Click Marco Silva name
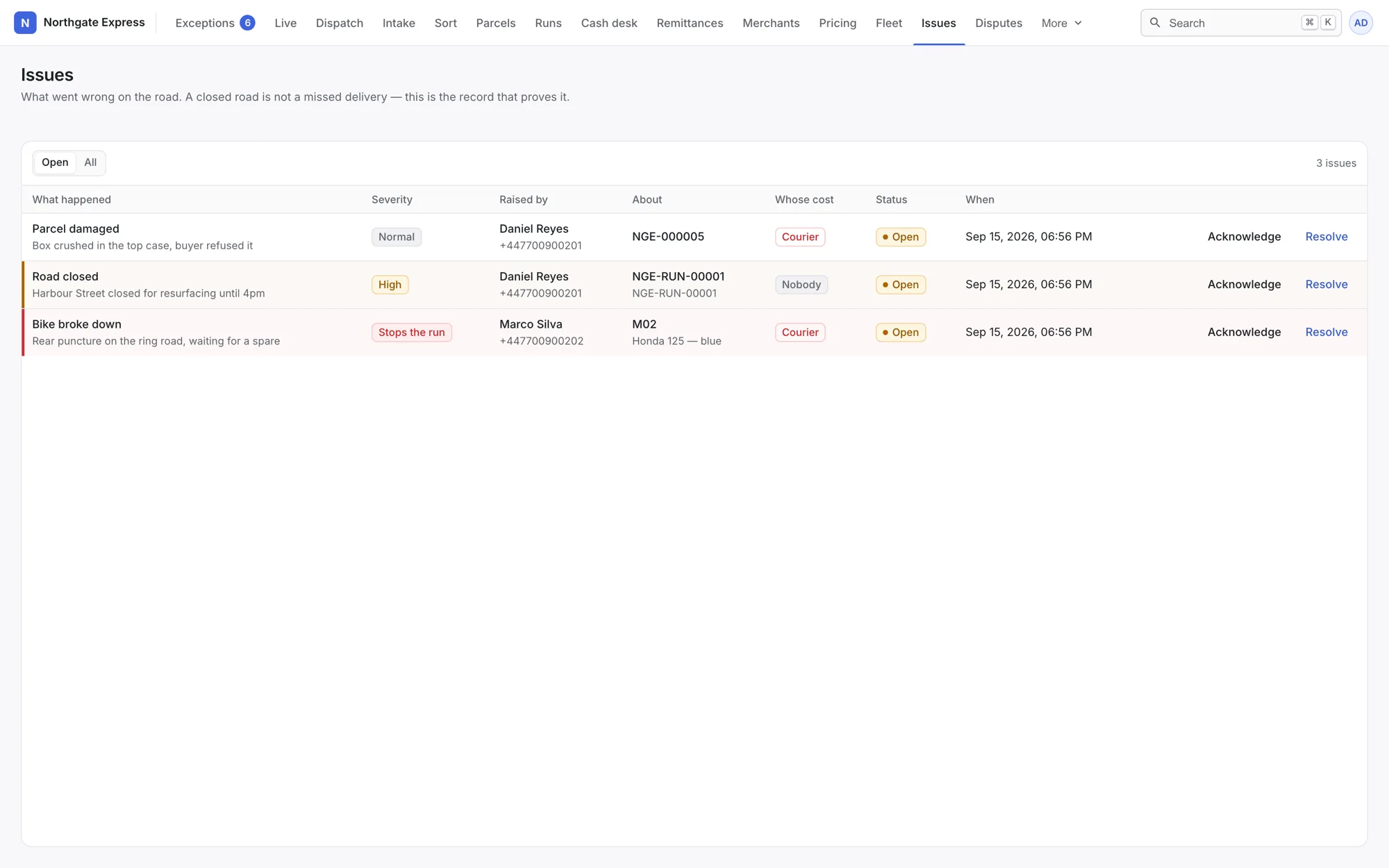The height and width of the screenshot is (868, 1389). click(x=531, y=324)
